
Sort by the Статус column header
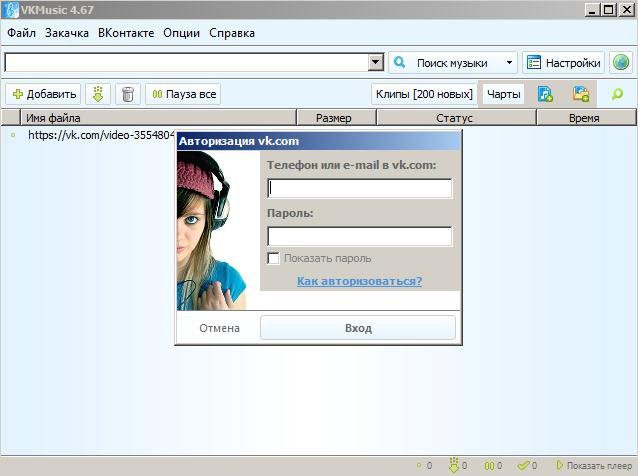pos(457,118)
